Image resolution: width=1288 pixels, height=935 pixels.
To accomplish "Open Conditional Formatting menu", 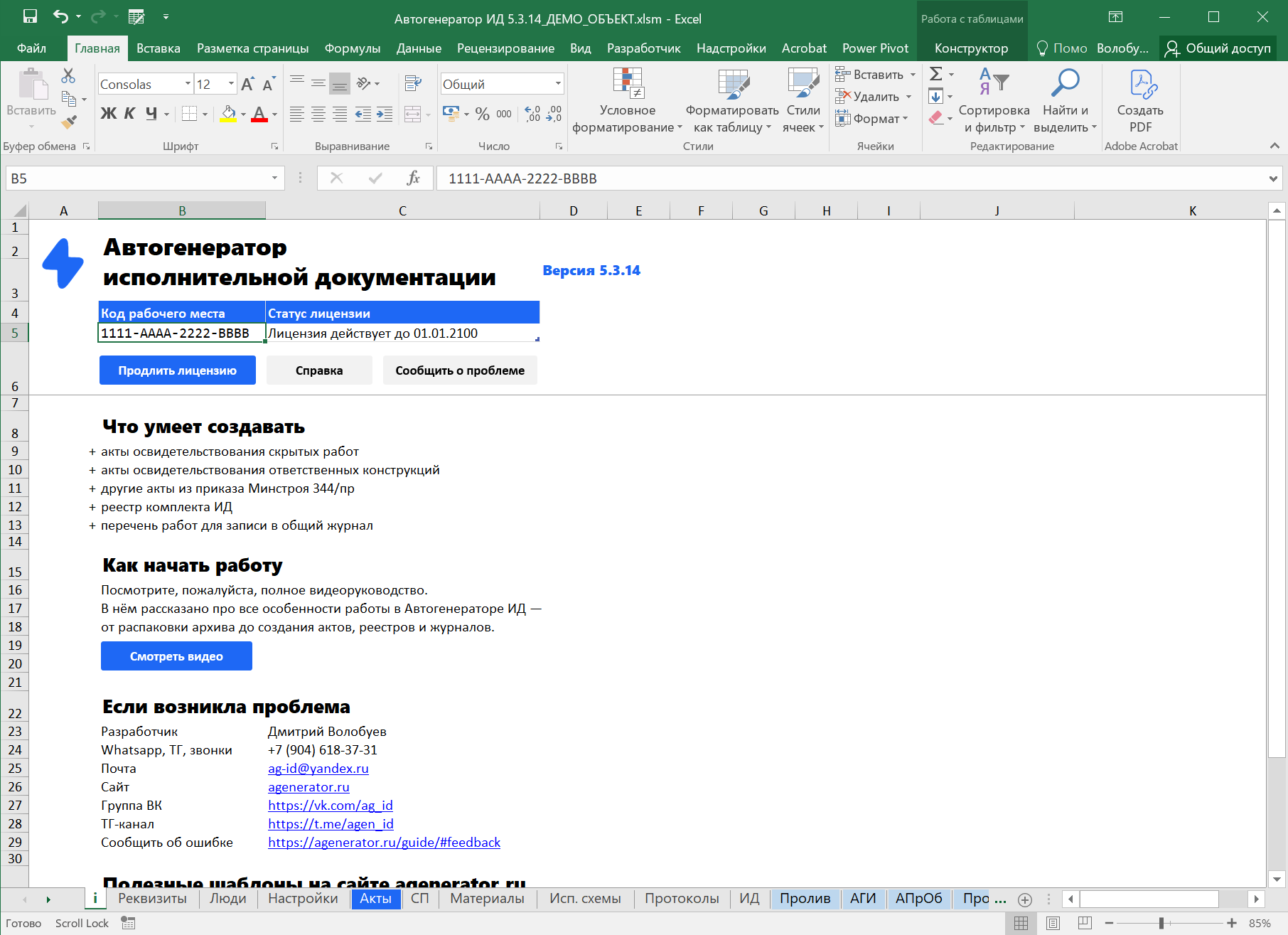I will [x=628, y=101].
